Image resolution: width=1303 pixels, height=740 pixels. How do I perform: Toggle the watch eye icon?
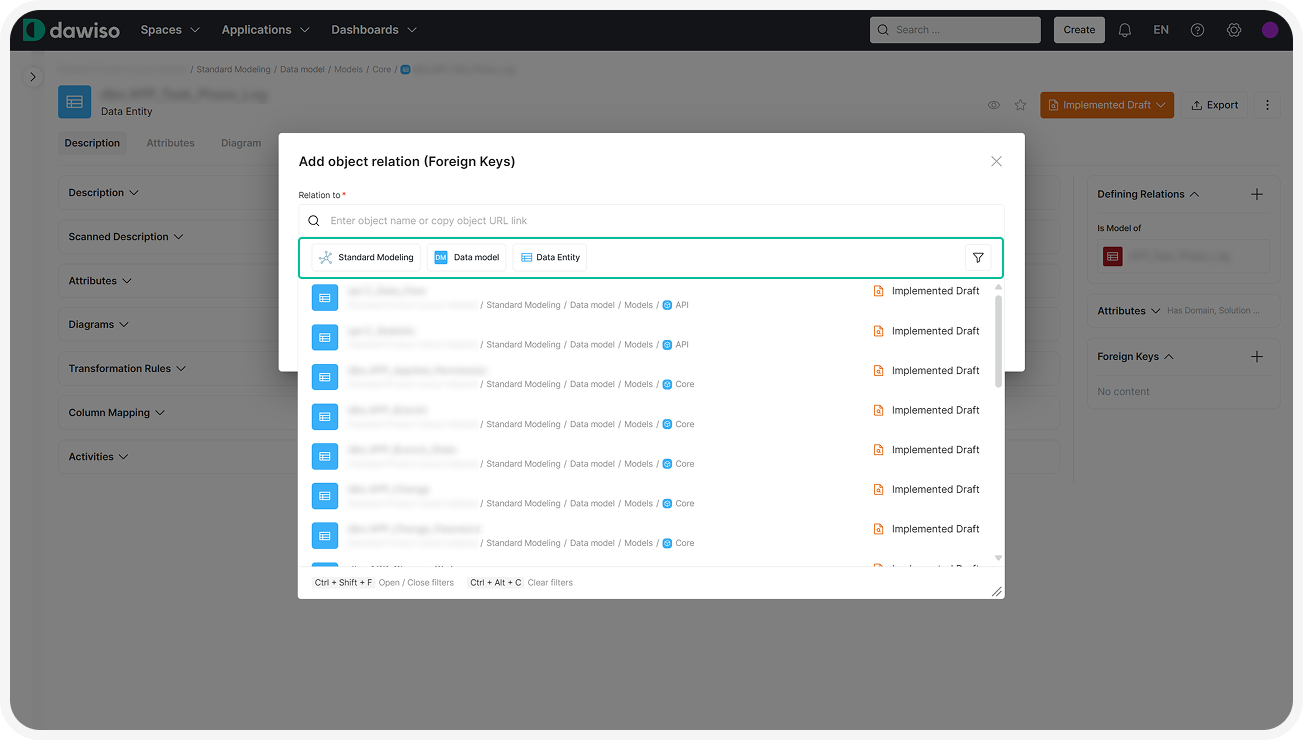click(994, 105)
